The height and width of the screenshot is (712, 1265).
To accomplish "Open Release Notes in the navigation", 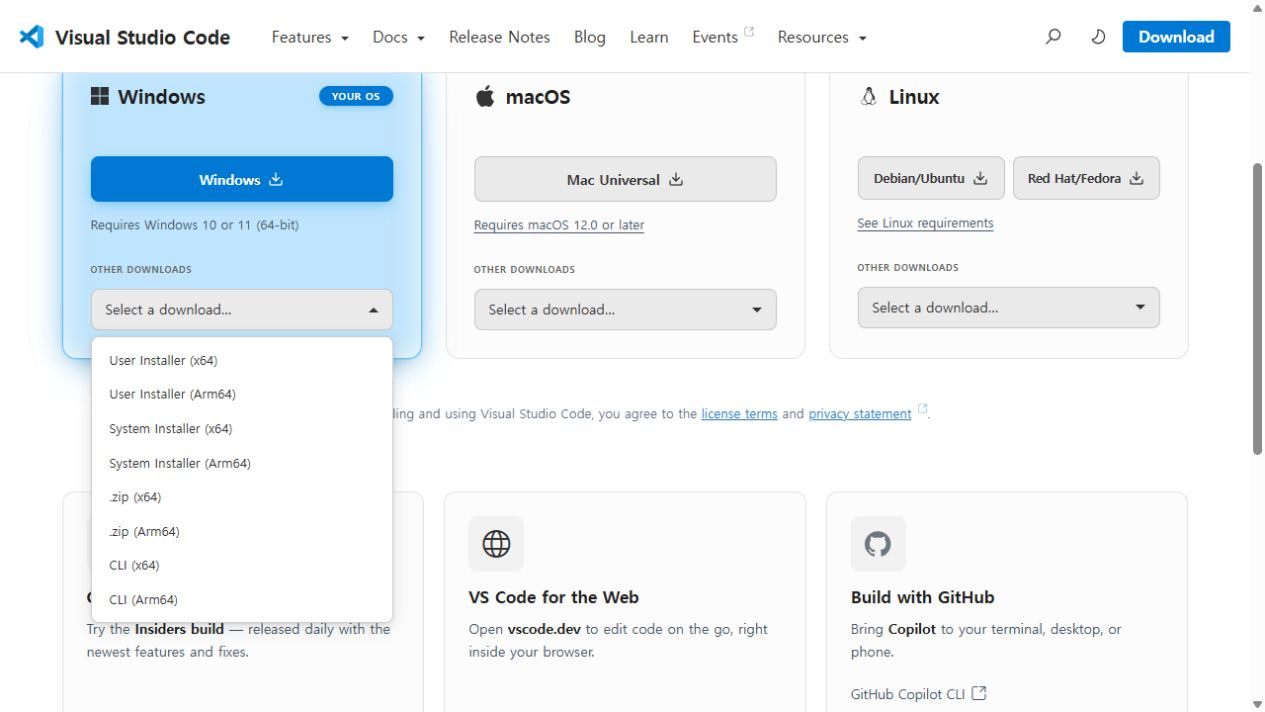I will 499,37.
